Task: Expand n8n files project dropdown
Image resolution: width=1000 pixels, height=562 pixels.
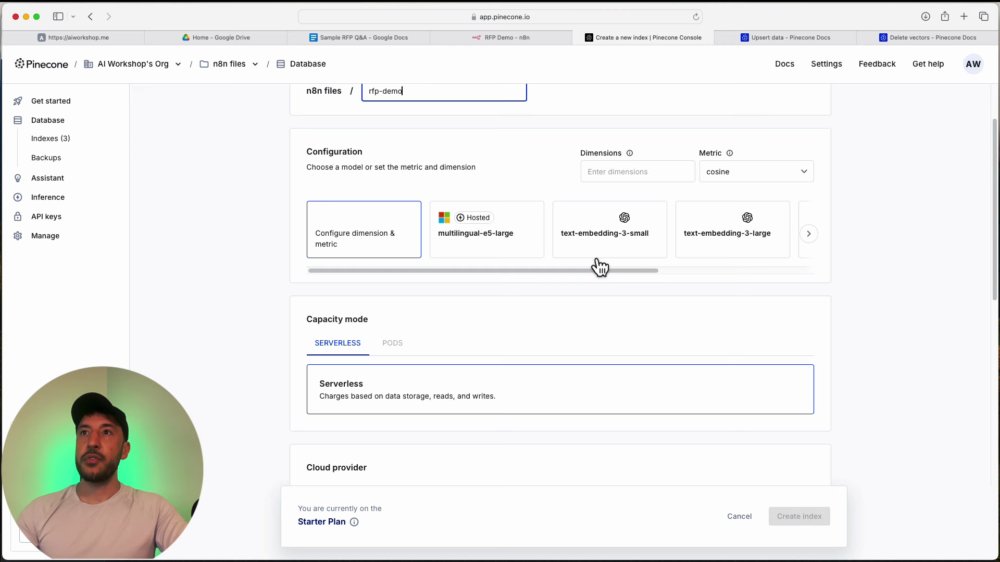Action: (255, 64)
